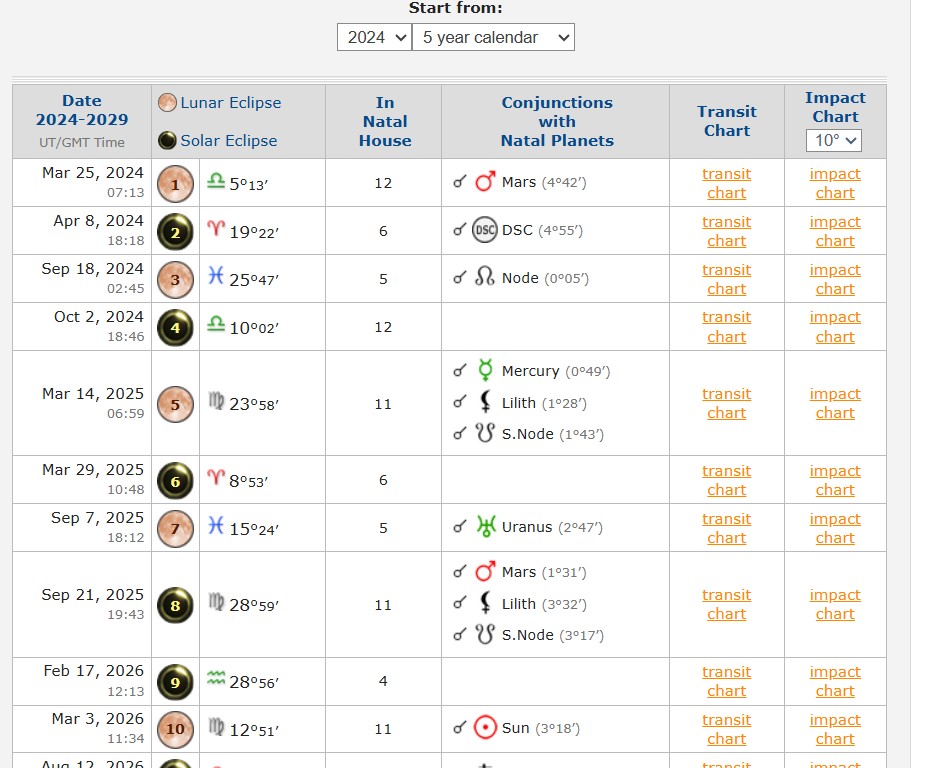Click S.Node symbol in Sep 21, 2025 row
937x768 pixels.
click(x=485, y=634)
